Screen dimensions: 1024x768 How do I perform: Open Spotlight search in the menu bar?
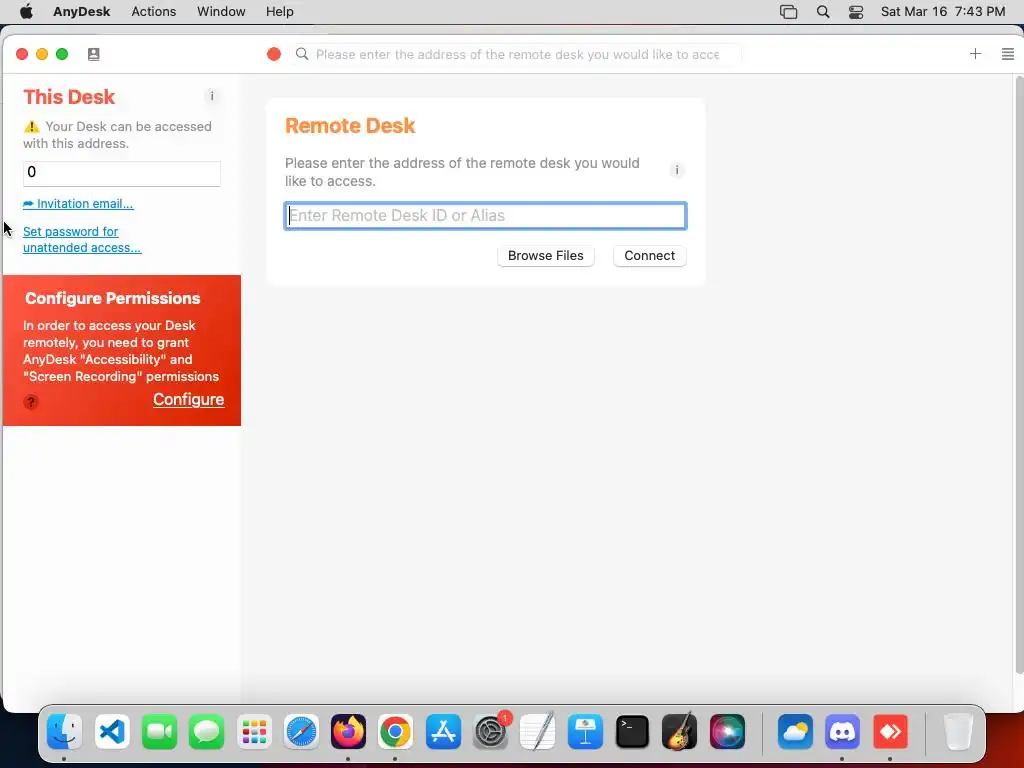pos(823,12)
